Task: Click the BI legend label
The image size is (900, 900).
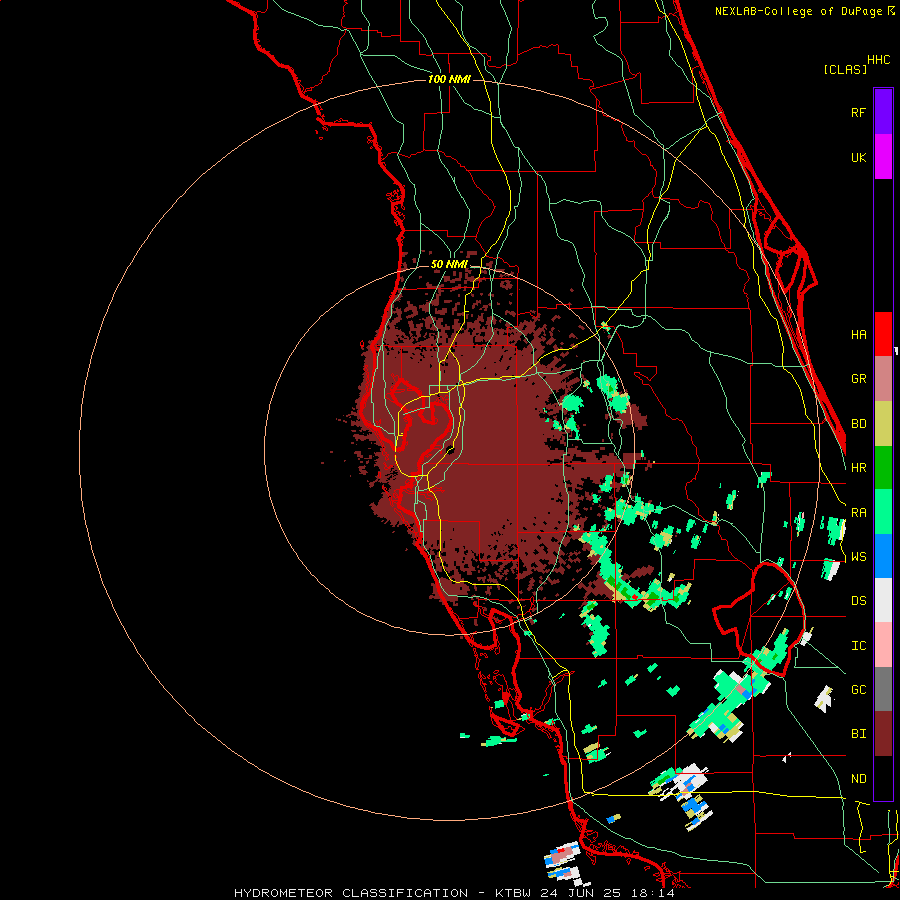Action: [x=858, y=734]
